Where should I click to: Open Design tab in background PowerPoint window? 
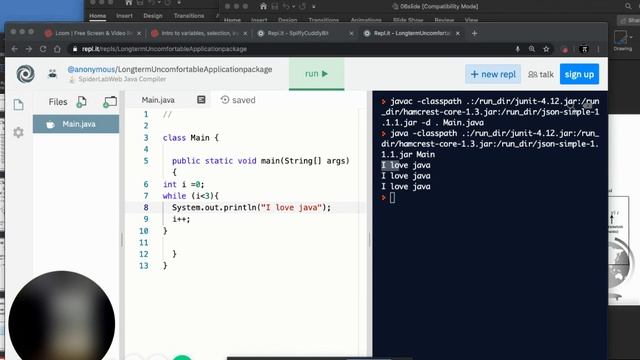tap(153, 16)
